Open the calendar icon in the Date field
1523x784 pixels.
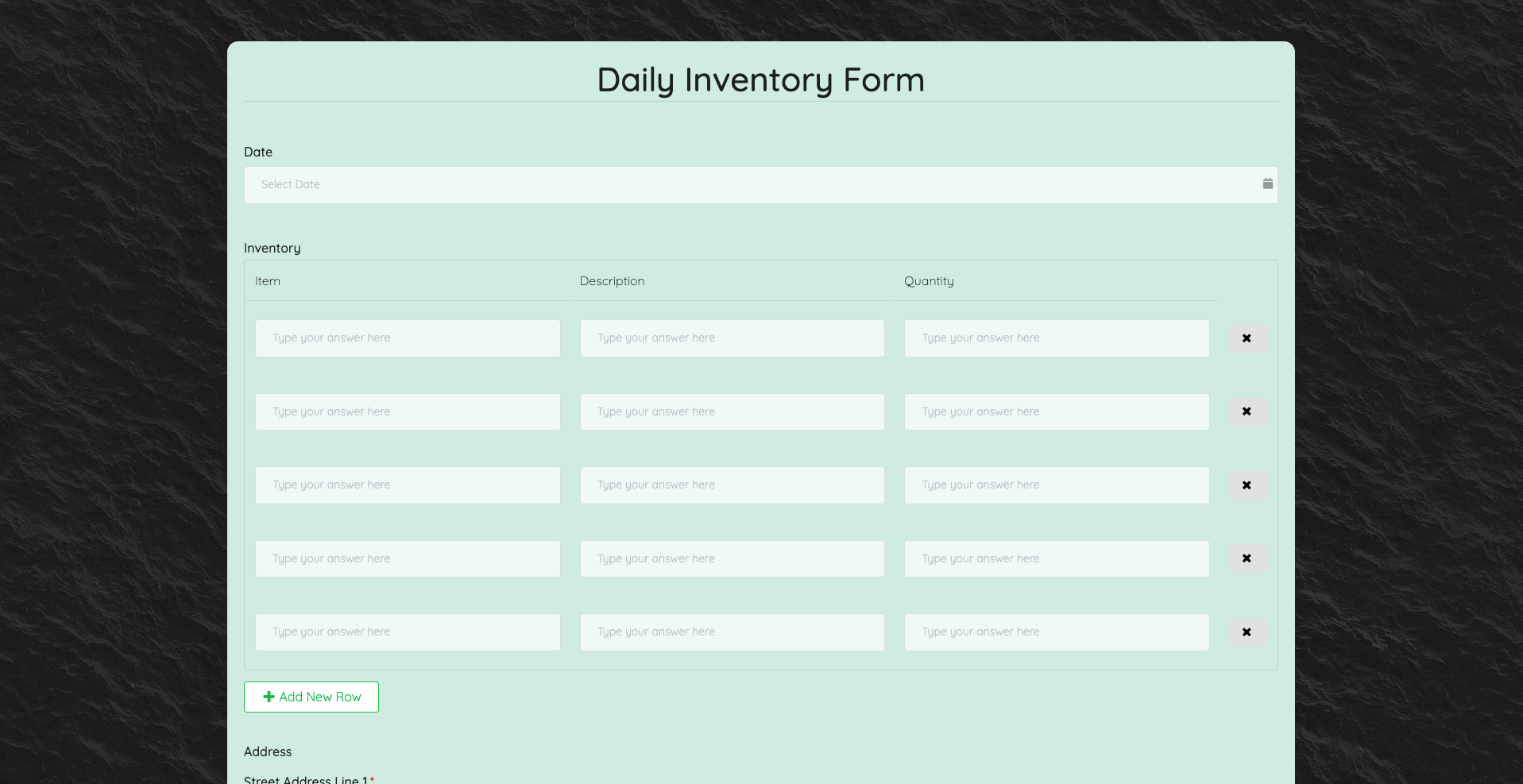1266,183
